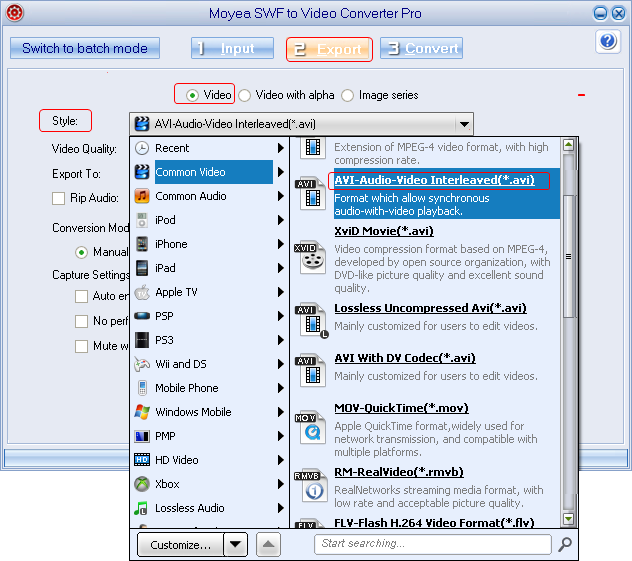632x561 pixels.
Task: Click the Xbox logo icon
Action: click(x=142, y=484)
